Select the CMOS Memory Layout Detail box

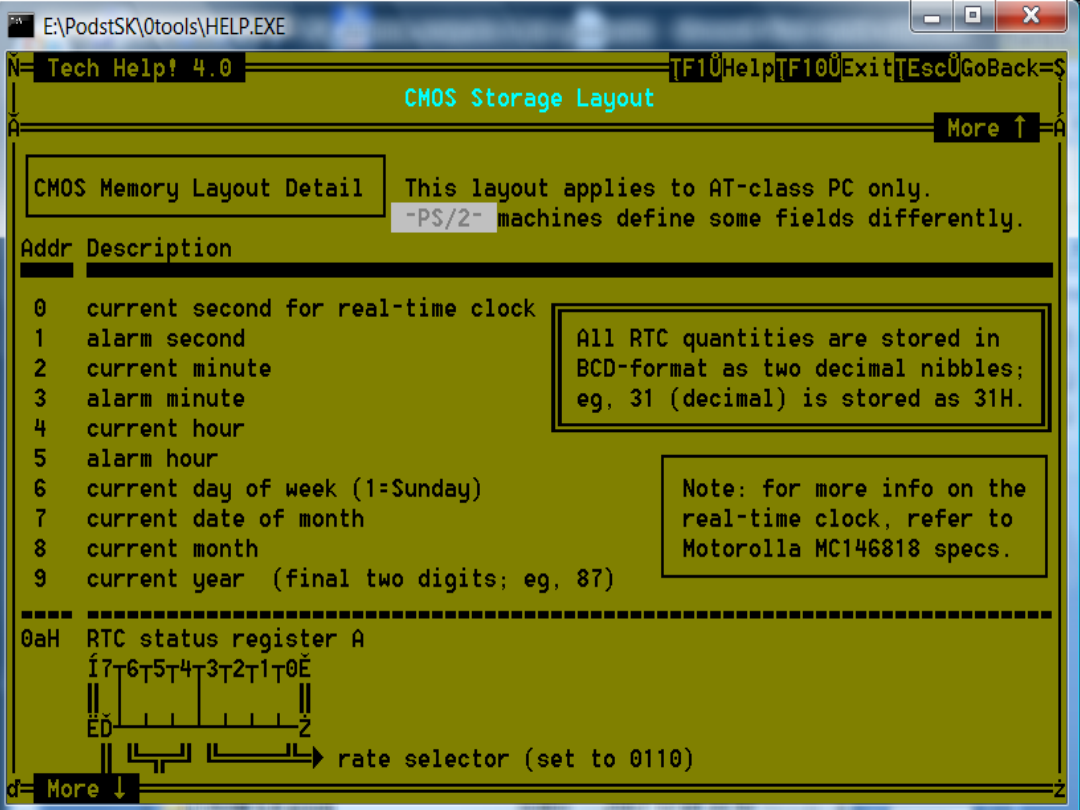pyautogui.click(x=205, y=187)
